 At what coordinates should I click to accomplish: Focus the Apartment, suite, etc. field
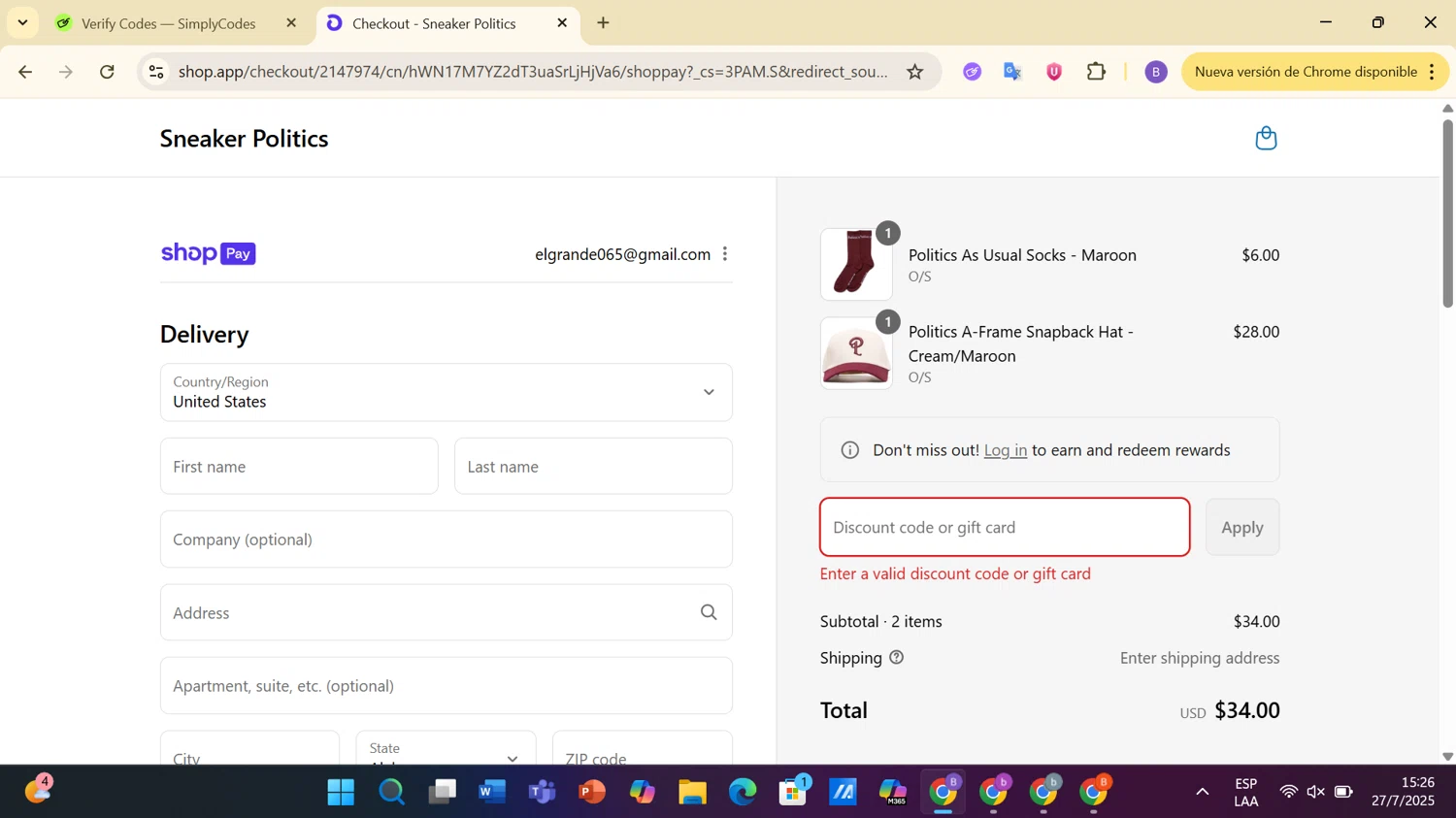click(447, 686)
